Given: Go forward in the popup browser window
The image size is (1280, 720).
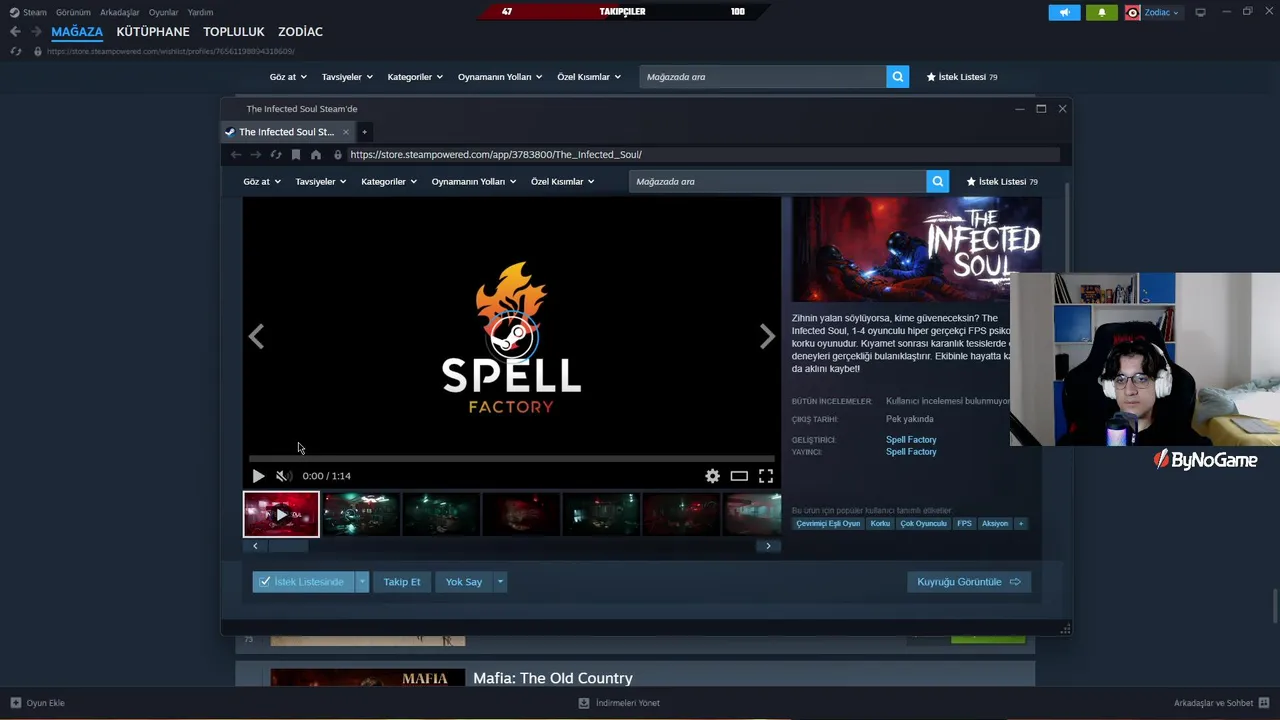Looking at the screenshot, I should tap(256, 155).
